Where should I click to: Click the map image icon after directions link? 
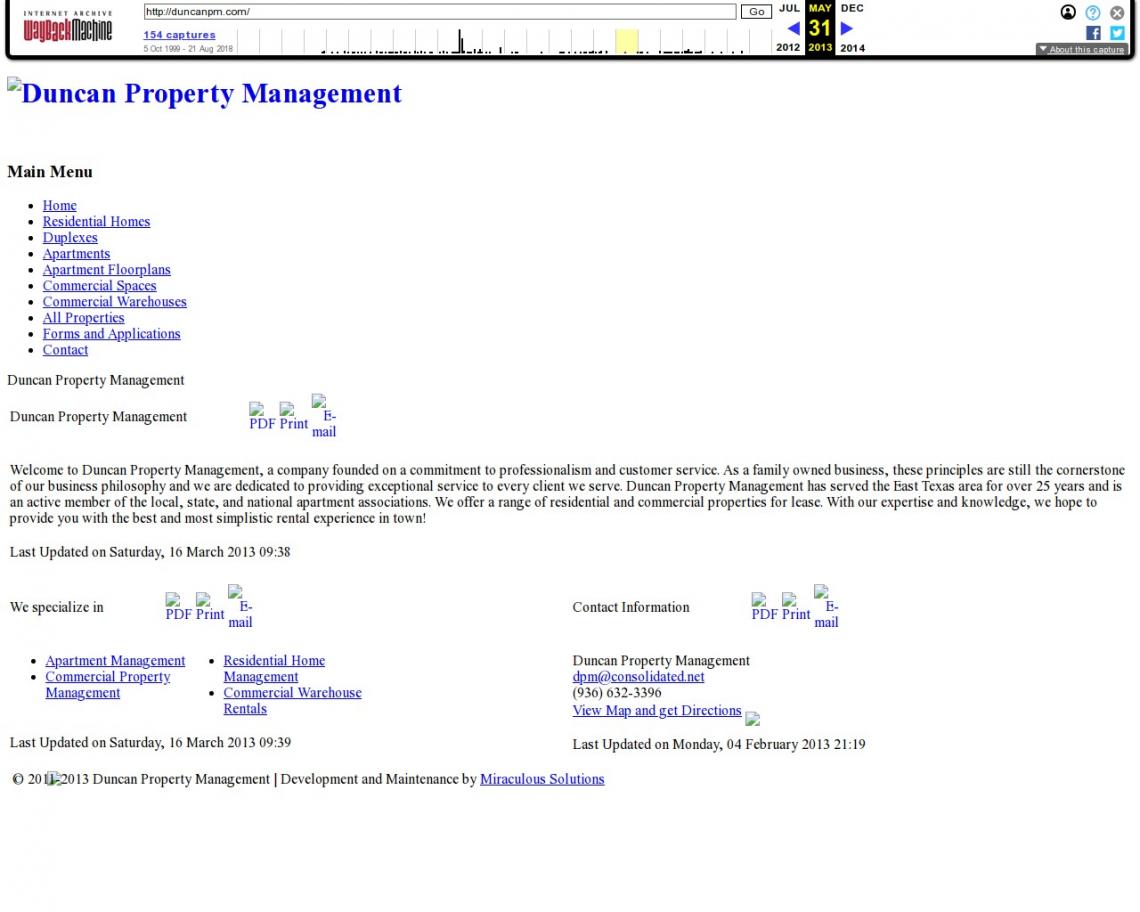752,719
